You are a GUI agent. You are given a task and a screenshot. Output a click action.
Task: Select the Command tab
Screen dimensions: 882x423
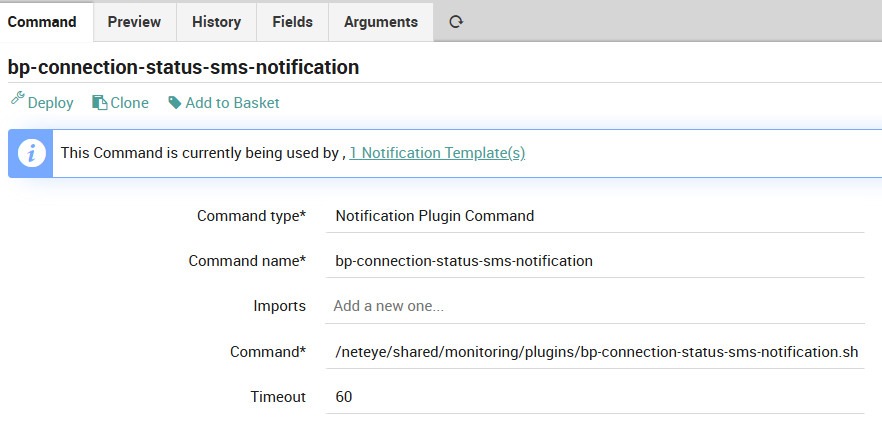pyautogui.click(x=42, y=21)
